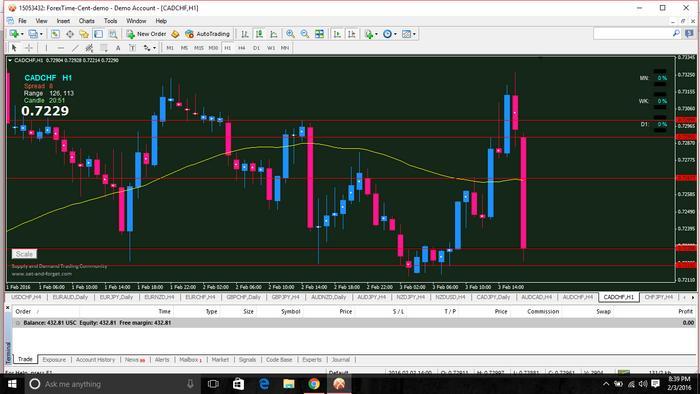Open the Tools menu
The image size is (700, 394).
pos(110,21)
